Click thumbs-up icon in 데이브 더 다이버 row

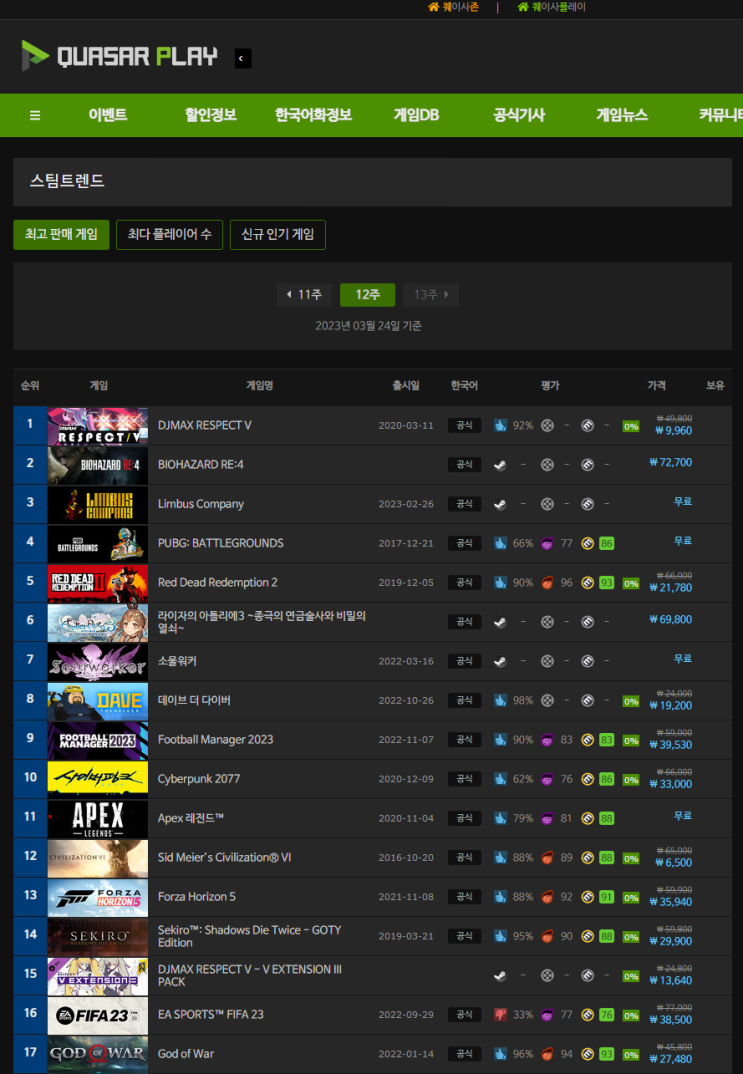point(501,701)
